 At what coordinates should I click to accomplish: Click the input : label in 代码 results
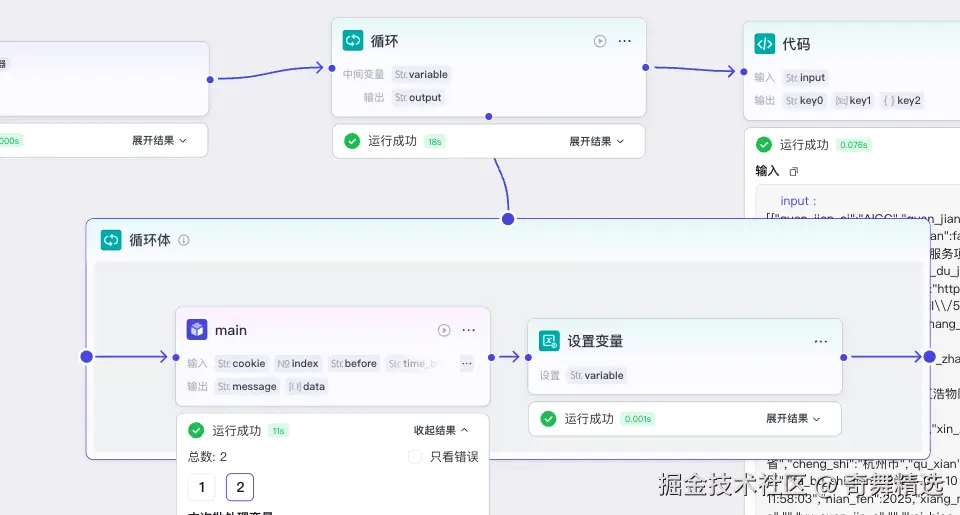pos(798,201)
